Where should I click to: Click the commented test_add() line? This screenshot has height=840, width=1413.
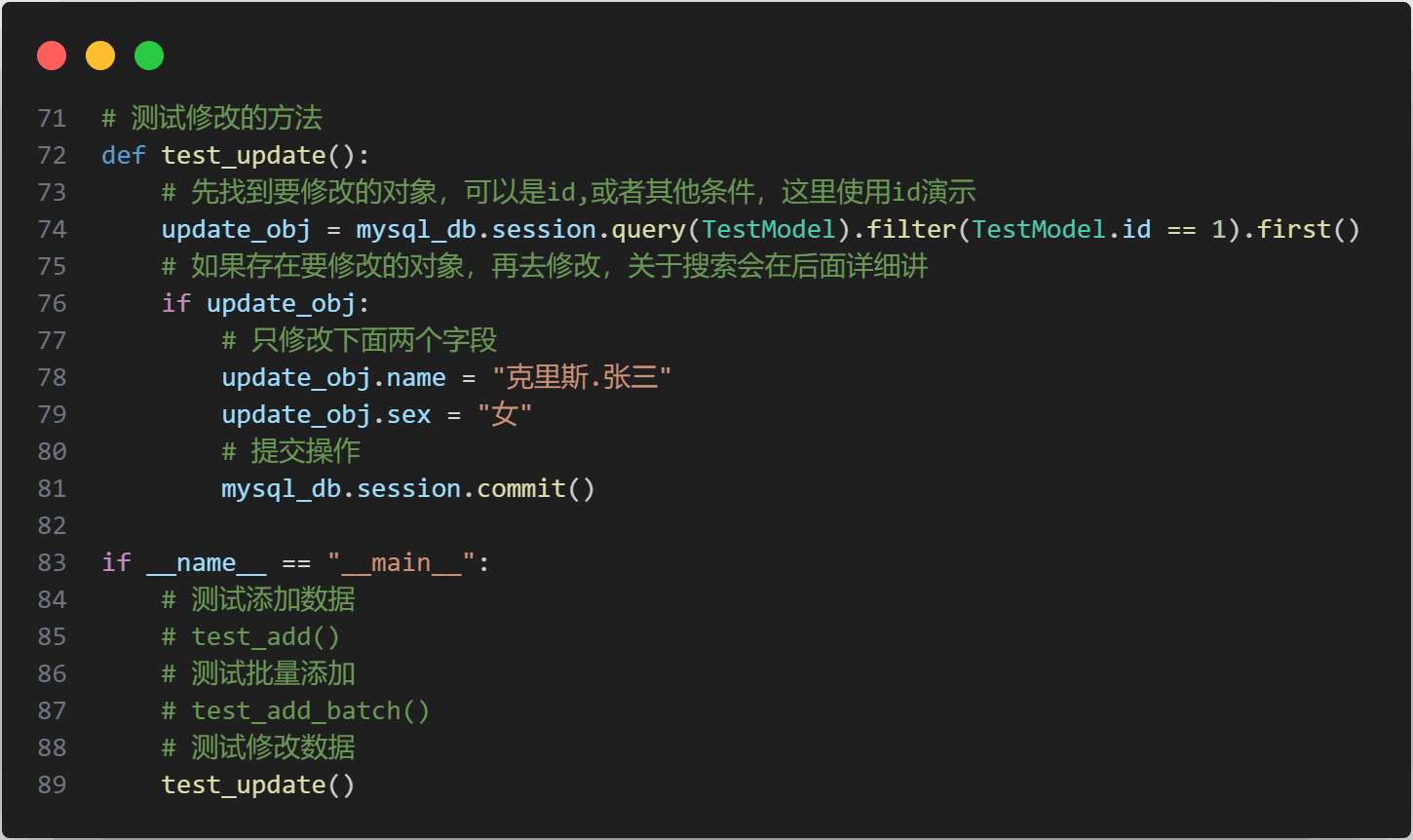[251, 637]
